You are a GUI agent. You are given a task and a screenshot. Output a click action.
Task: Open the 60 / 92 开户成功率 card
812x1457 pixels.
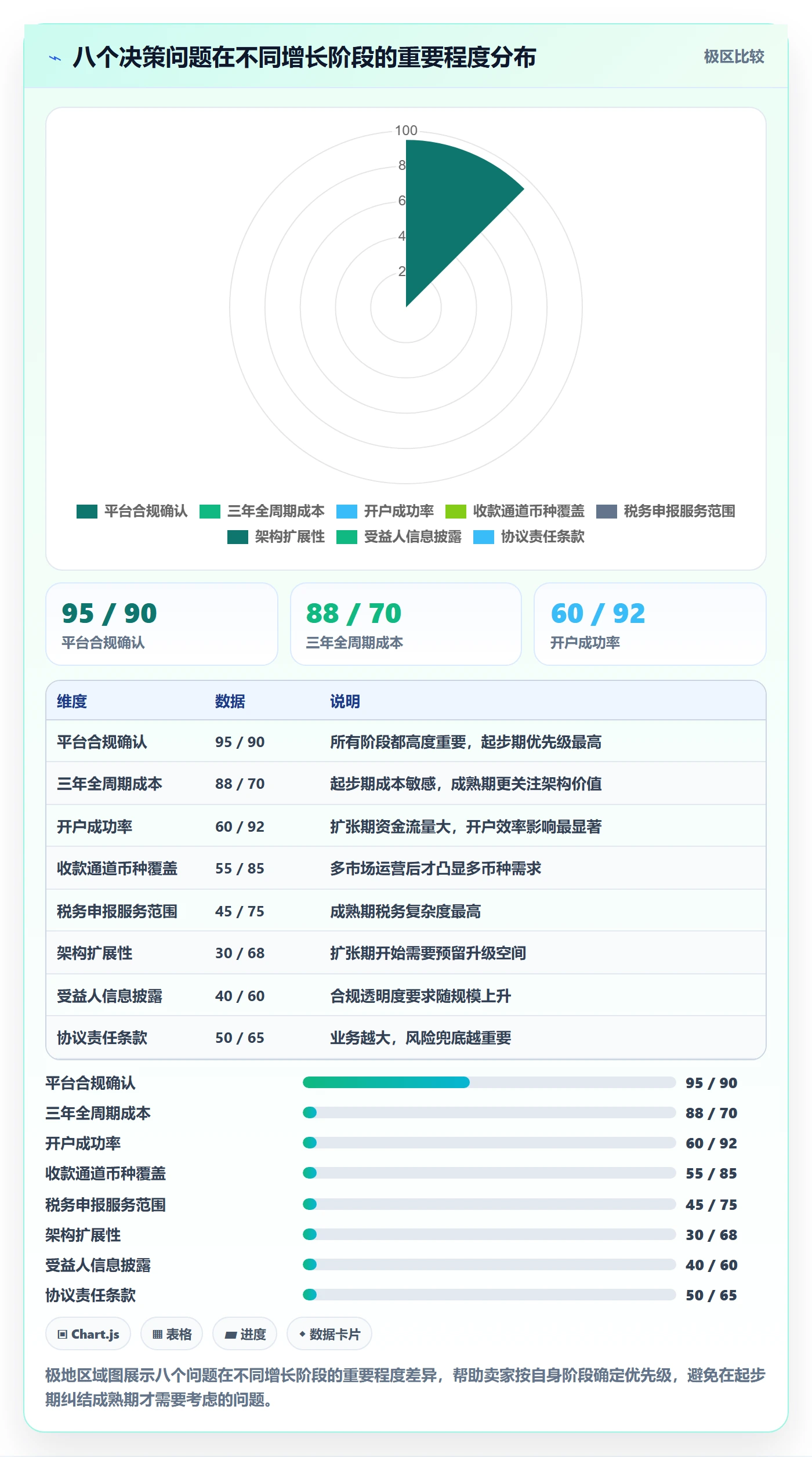(650, 624)
